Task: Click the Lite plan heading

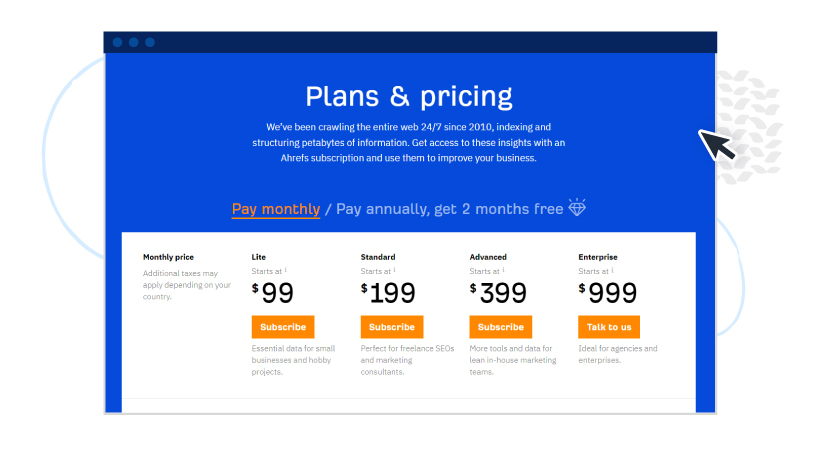Action: 258,257
